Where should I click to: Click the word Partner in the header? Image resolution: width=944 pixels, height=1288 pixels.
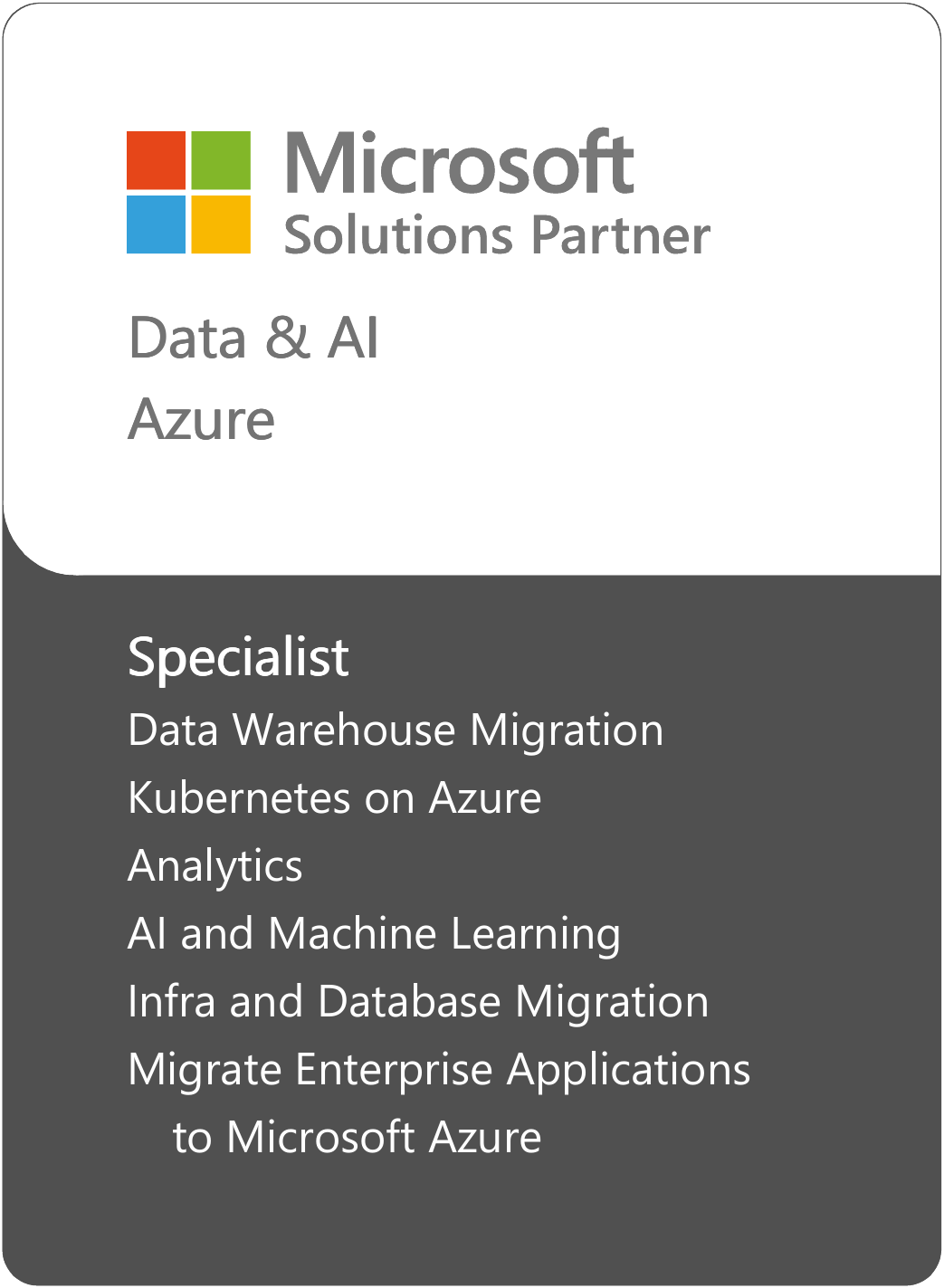click(x=620, y=235)
